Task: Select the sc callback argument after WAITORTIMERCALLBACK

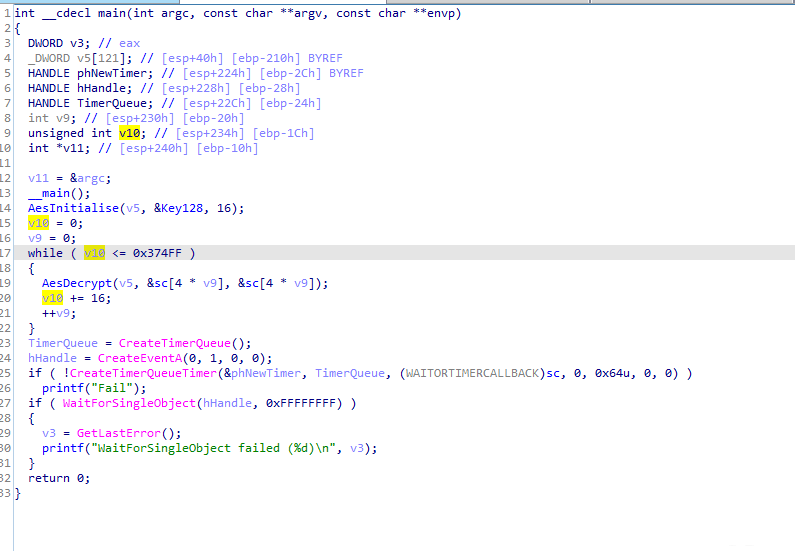Action: 553,373
